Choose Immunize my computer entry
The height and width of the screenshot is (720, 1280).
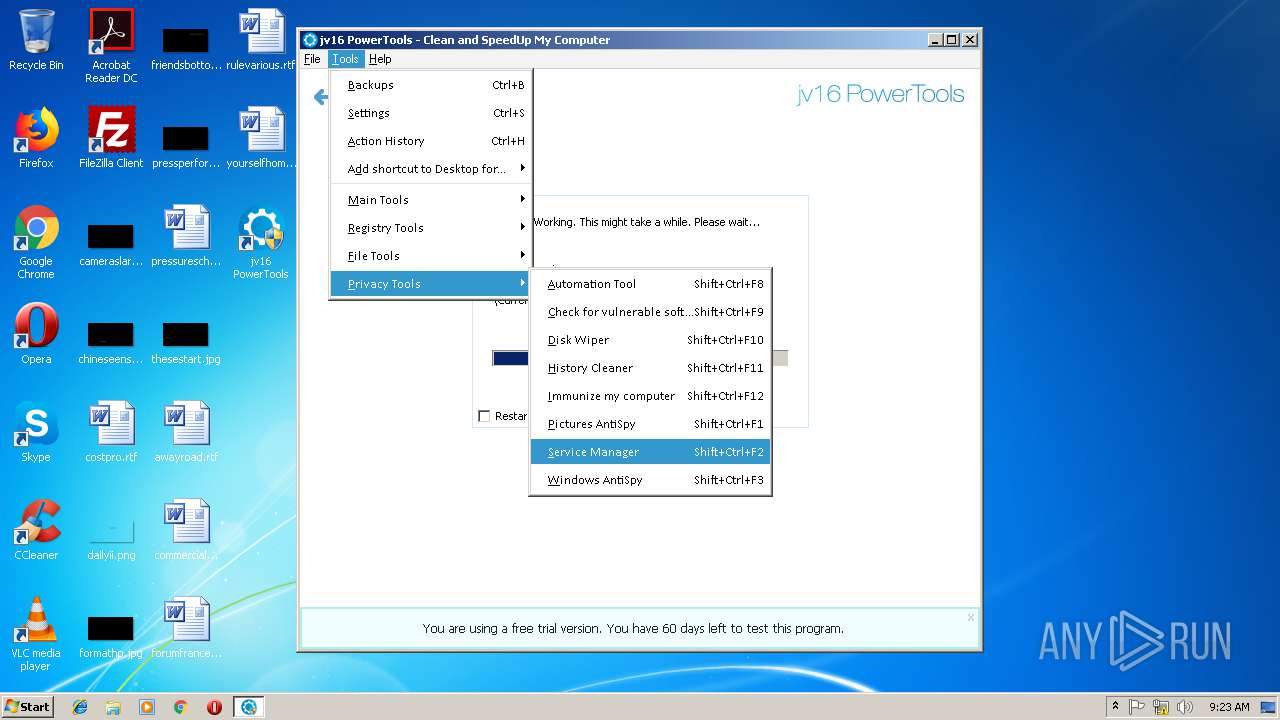click(x=650, y=396)
